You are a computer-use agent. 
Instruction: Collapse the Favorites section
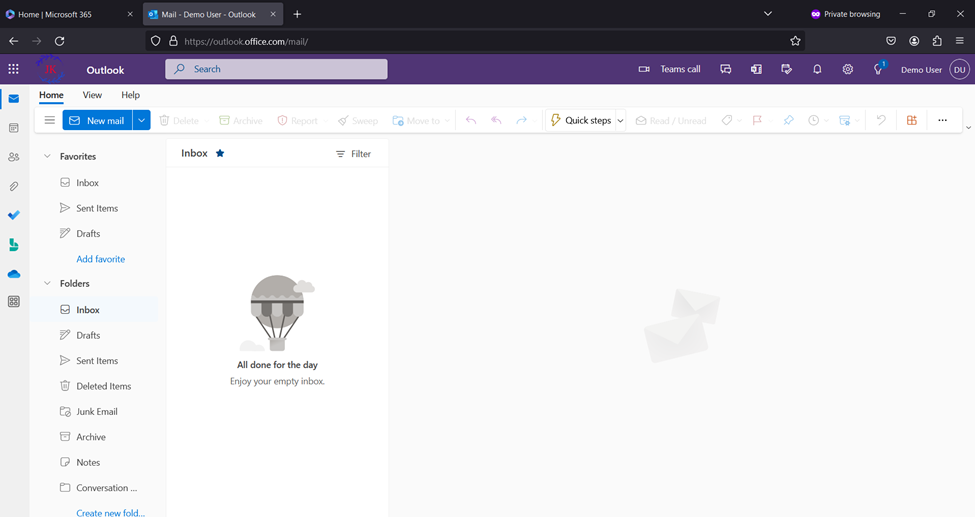click(47, 156)
